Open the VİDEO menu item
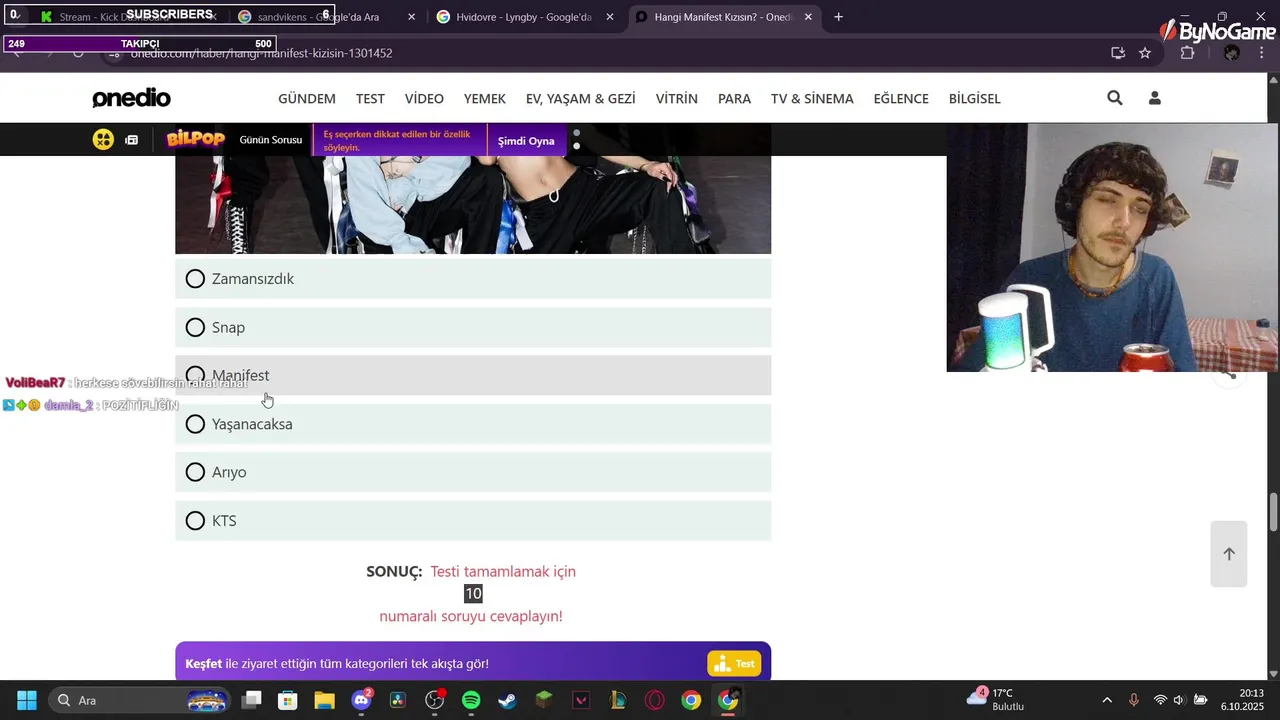The image size is (1280, 720). click(424, 98)
